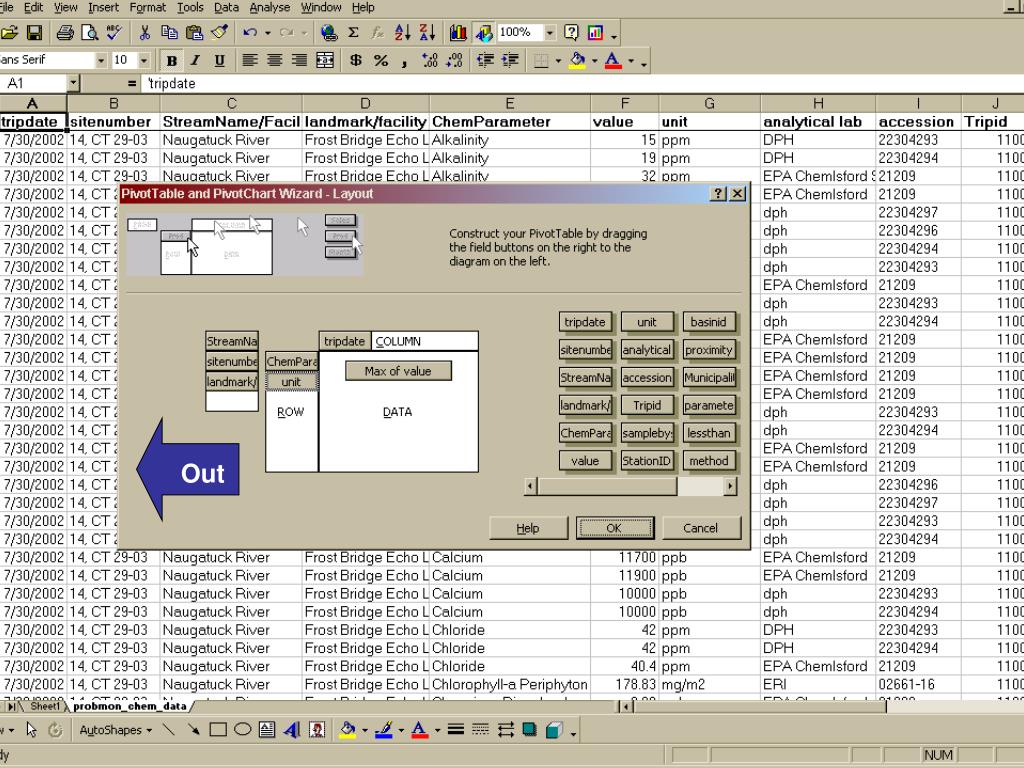Viewport: 1024px width, 768px height.
Task: Expand the formatting toolbar Font Color arrow
Action: [x=631, y=61]
